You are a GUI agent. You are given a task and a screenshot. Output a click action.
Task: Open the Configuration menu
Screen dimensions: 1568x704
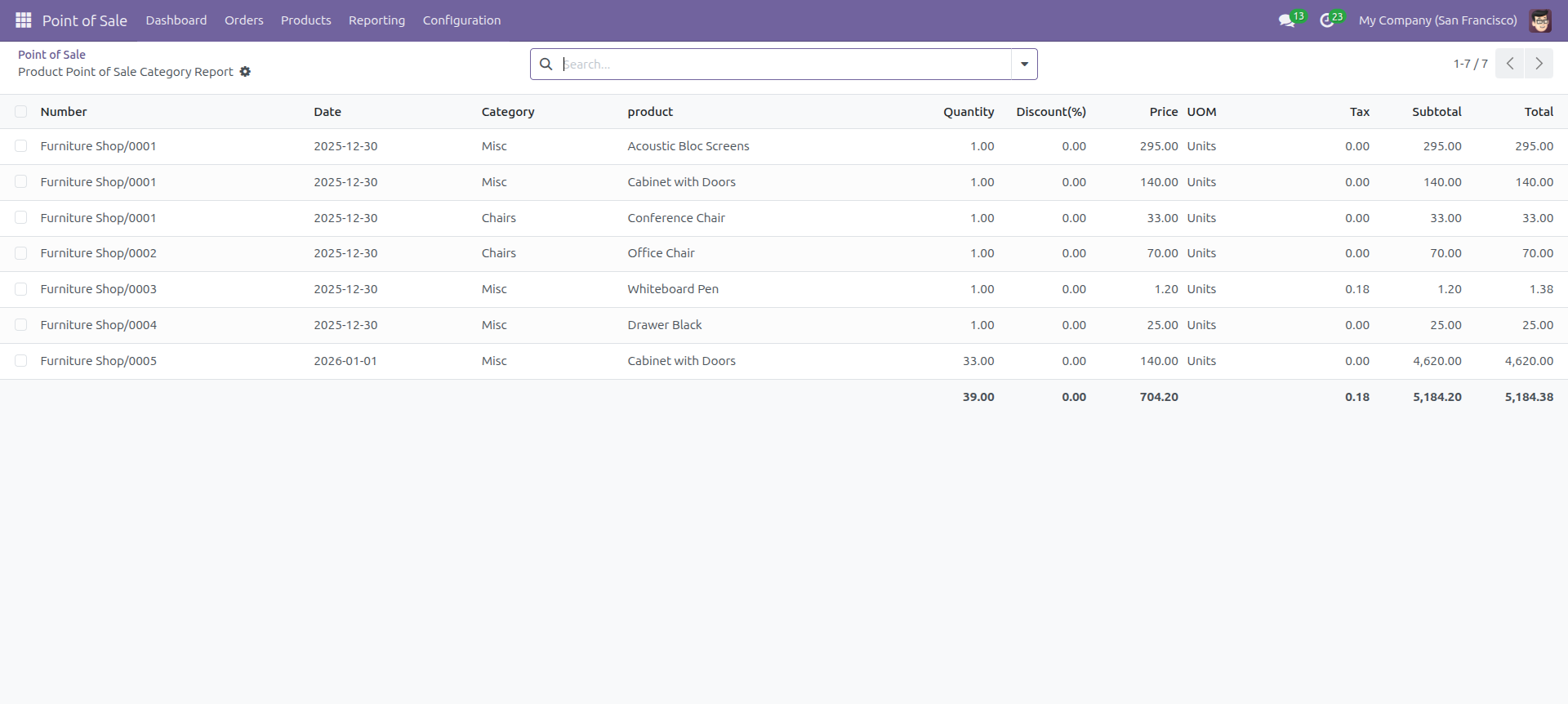pos(461,20)
